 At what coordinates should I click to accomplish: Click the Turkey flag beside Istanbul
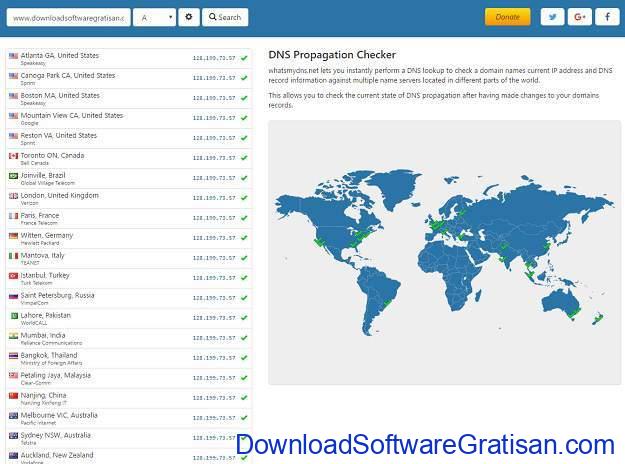click(x=14, y=276)
